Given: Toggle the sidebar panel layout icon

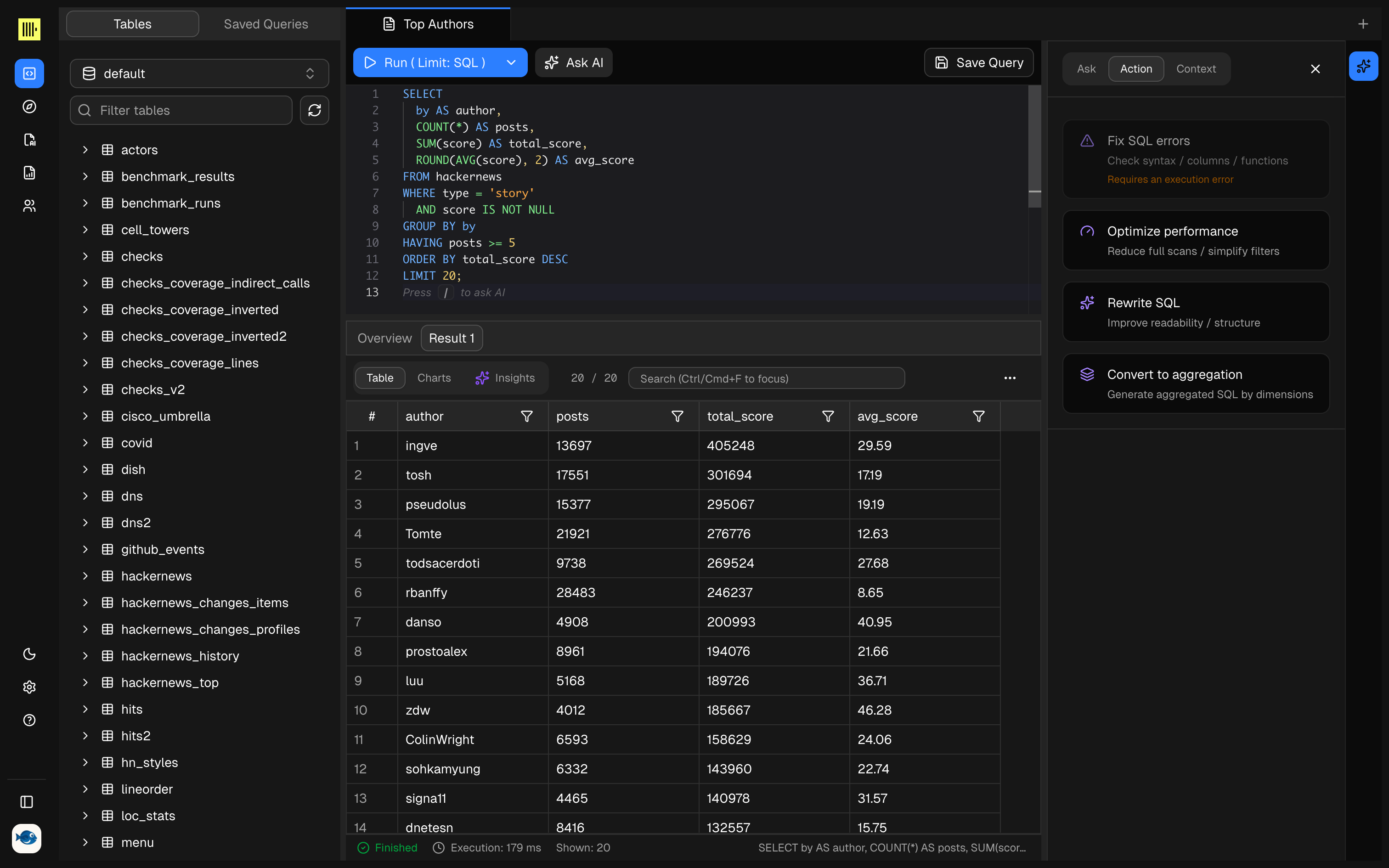Looking at the screenshot, I should (26, 802).
